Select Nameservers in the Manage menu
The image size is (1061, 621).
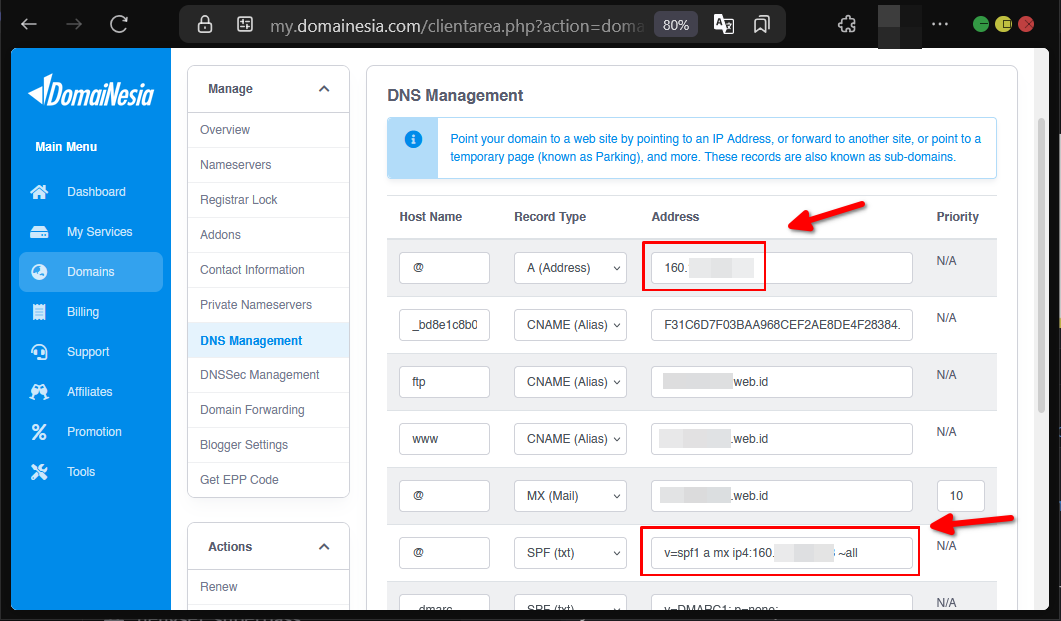pos(235,165)
